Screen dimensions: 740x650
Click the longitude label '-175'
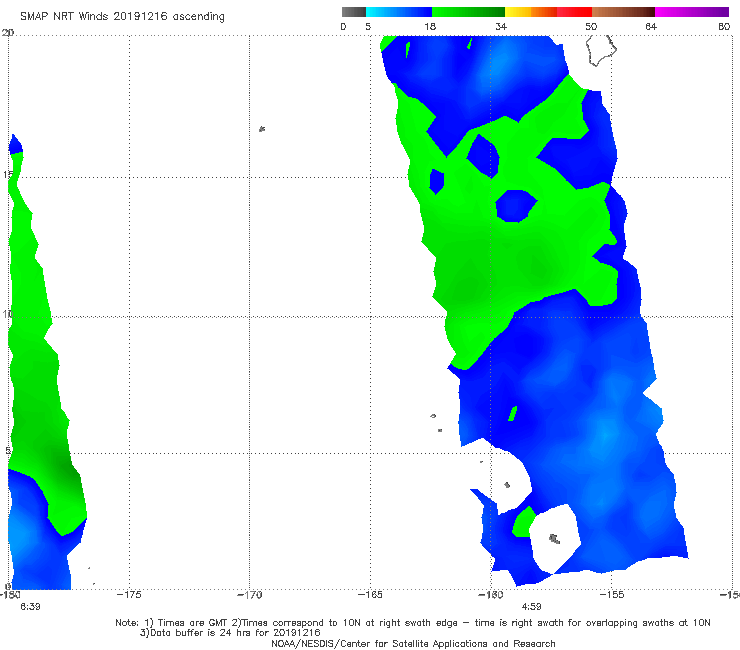point(129,595)
